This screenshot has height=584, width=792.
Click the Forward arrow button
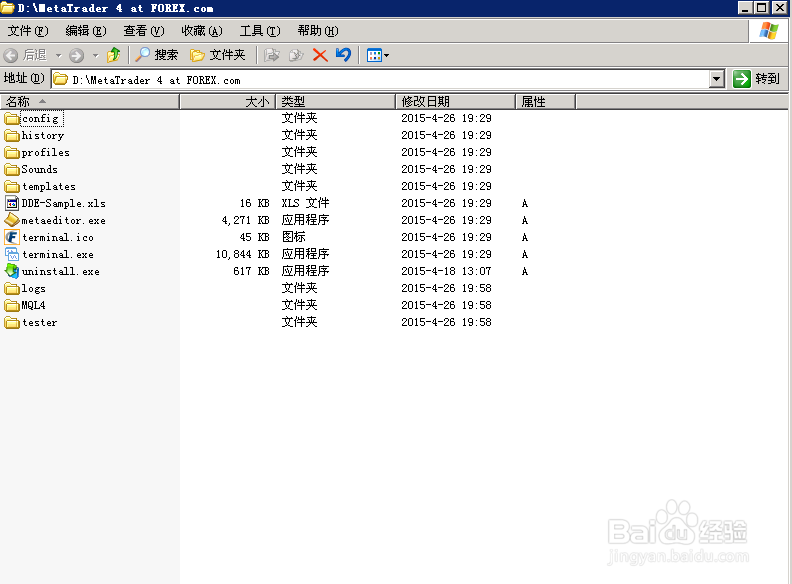pyautogui.click(x=76, y=55)
